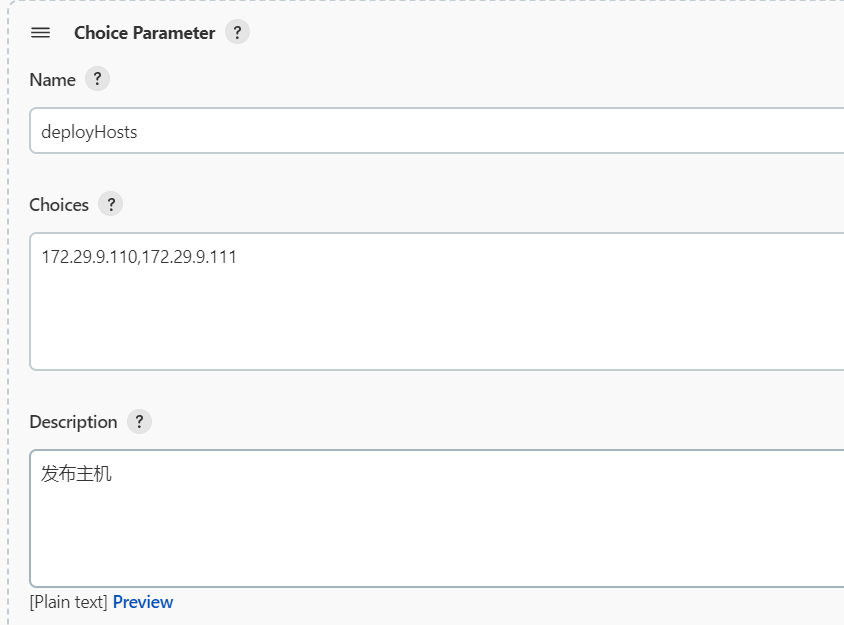Place cursor on the 172.29.9.110 address
Image resolution: width=844 pixels, height=625 pixels.
89,257
